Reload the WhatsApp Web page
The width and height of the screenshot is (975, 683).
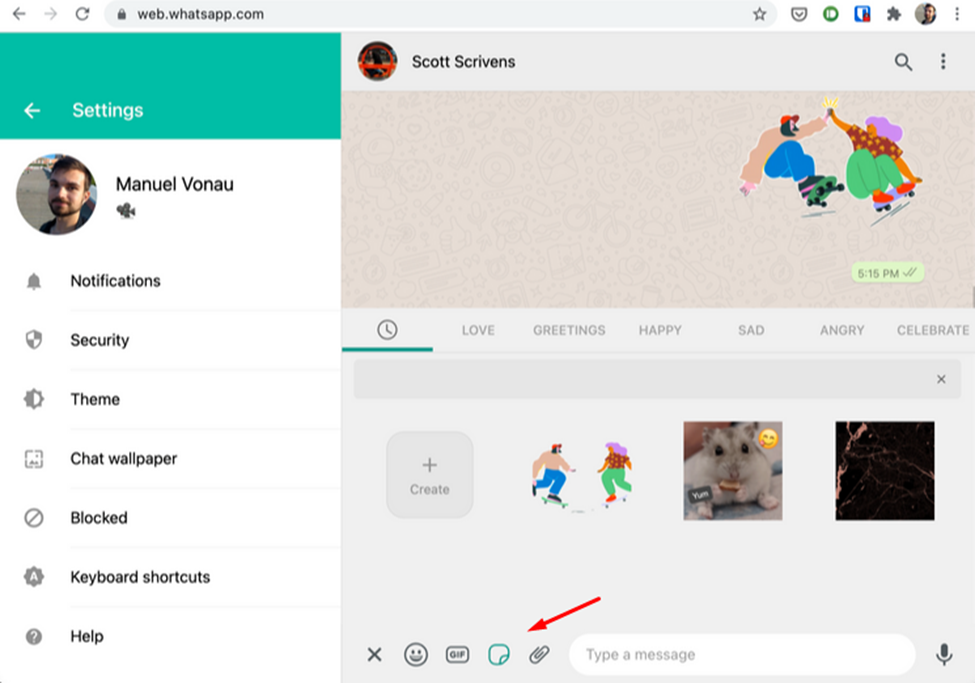tap(82, 14)
